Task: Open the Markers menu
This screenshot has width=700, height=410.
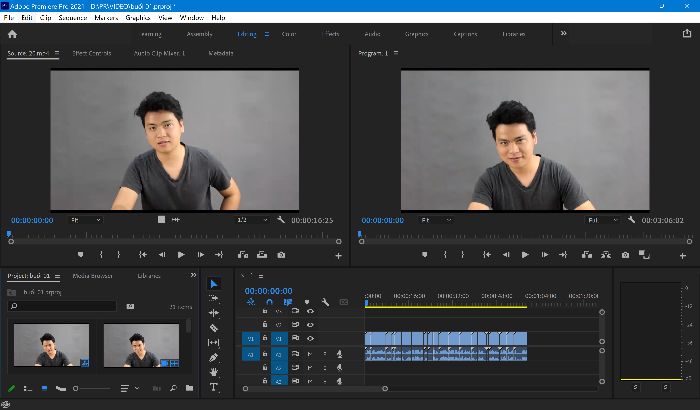Action: [x=106, y=17]
